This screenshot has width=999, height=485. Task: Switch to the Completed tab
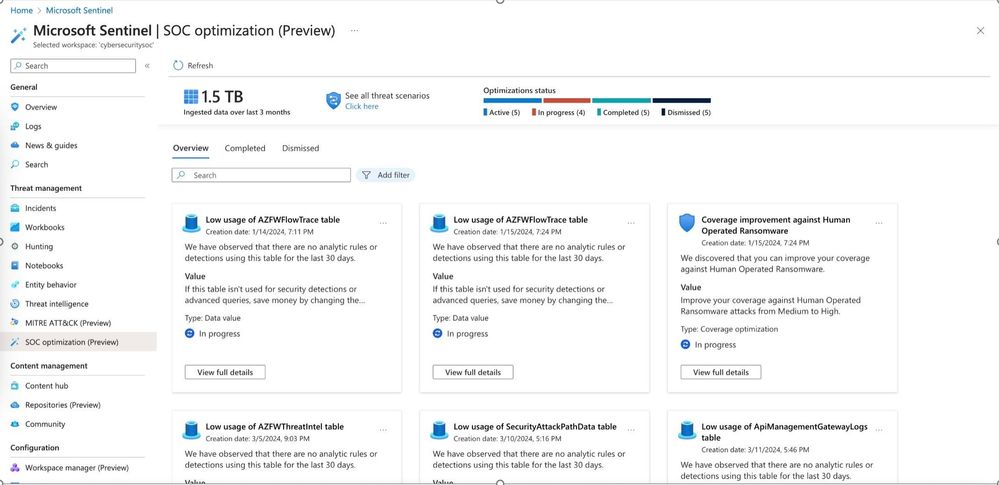[245, 148]
